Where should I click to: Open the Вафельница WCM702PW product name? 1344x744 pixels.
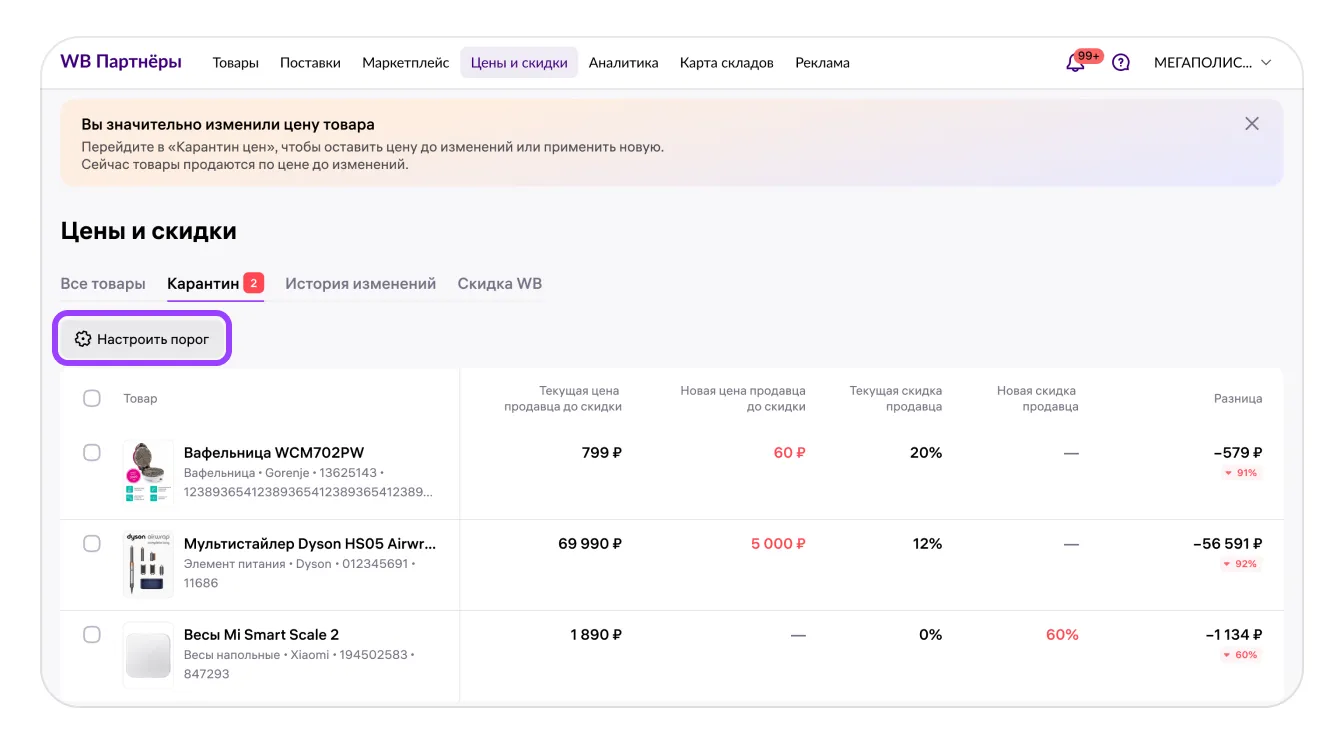274,453
